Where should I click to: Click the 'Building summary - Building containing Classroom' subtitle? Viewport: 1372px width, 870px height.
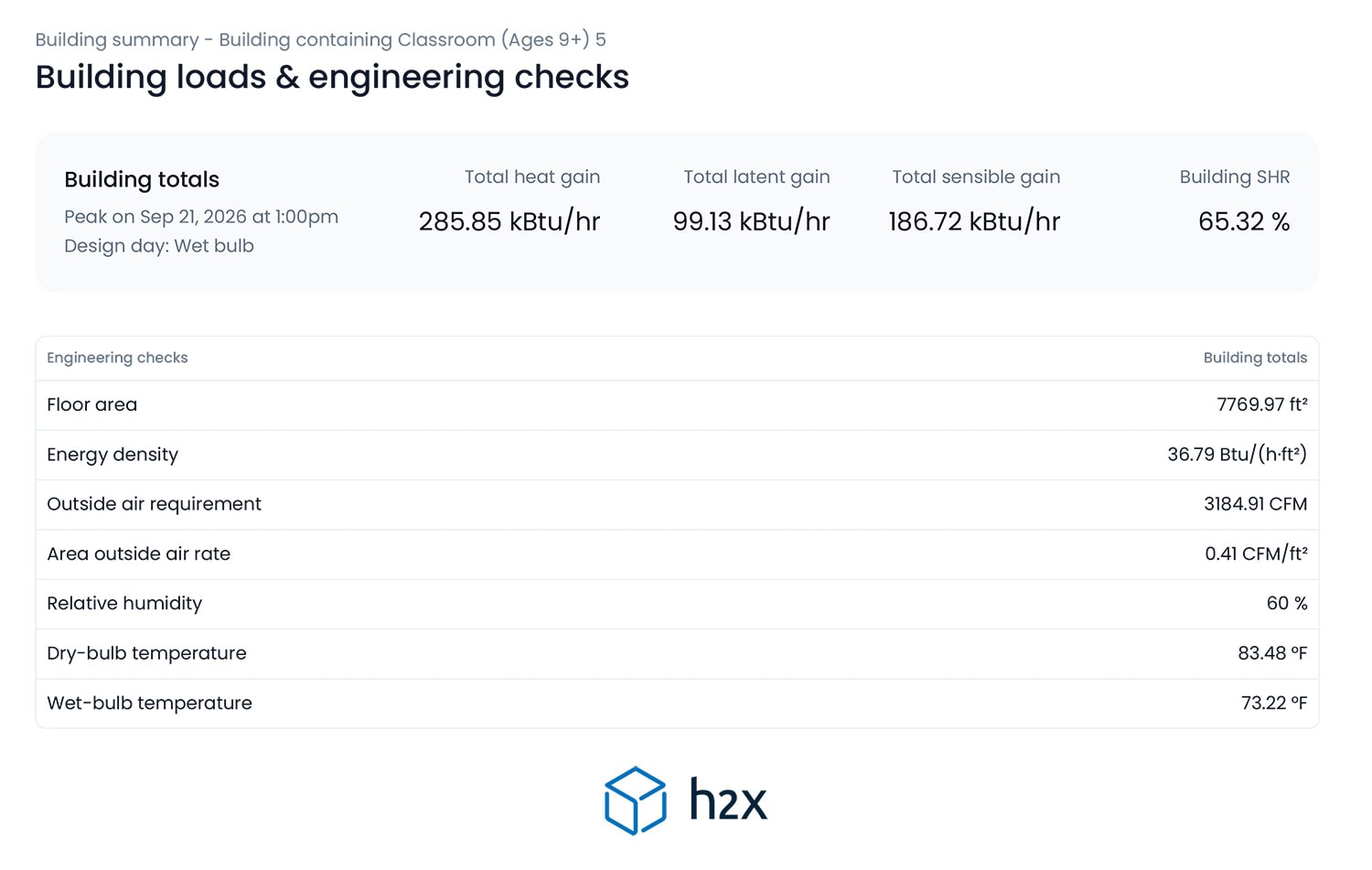tap(320, 39)
